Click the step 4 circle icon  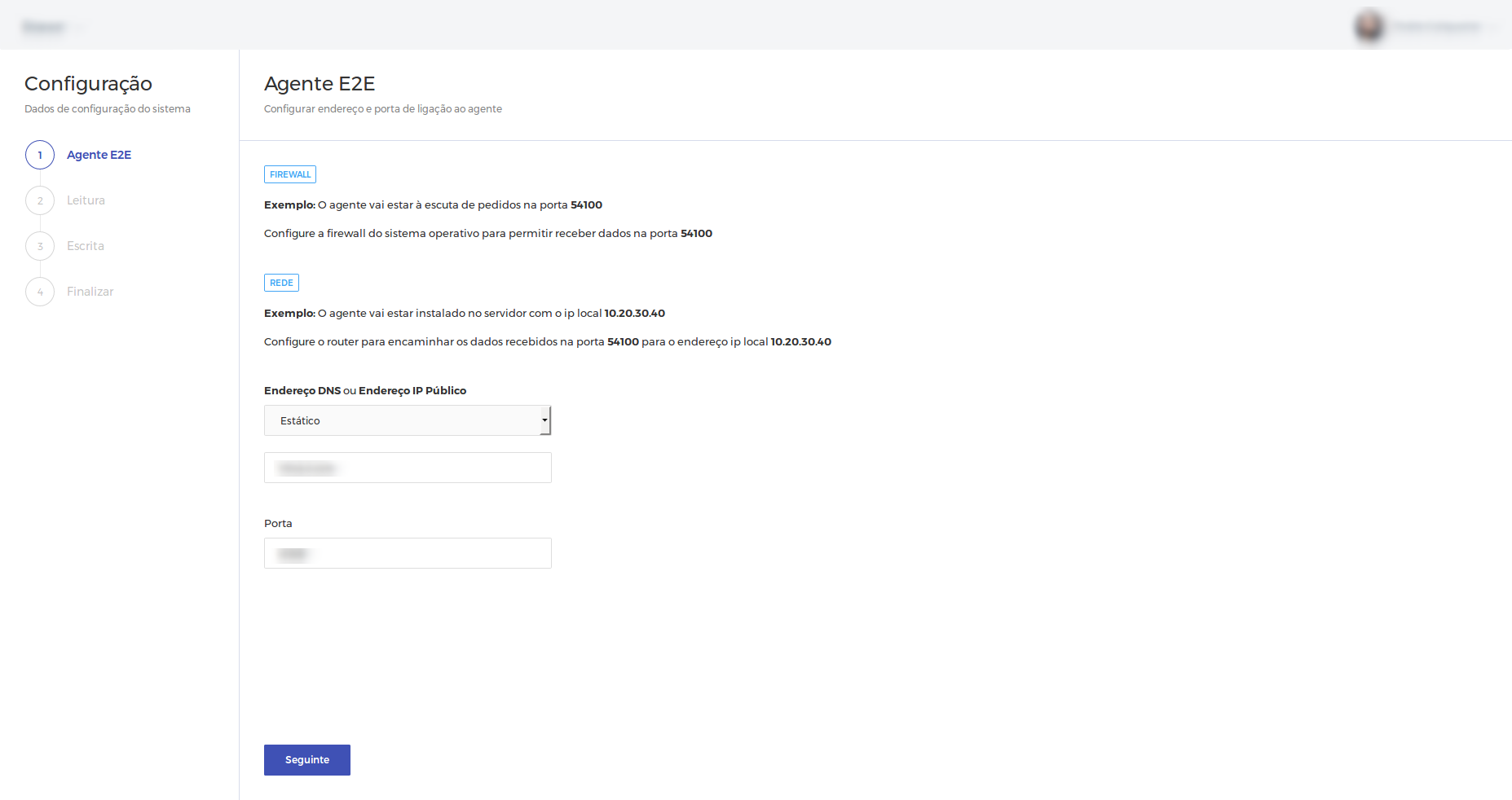pos(40,292)
